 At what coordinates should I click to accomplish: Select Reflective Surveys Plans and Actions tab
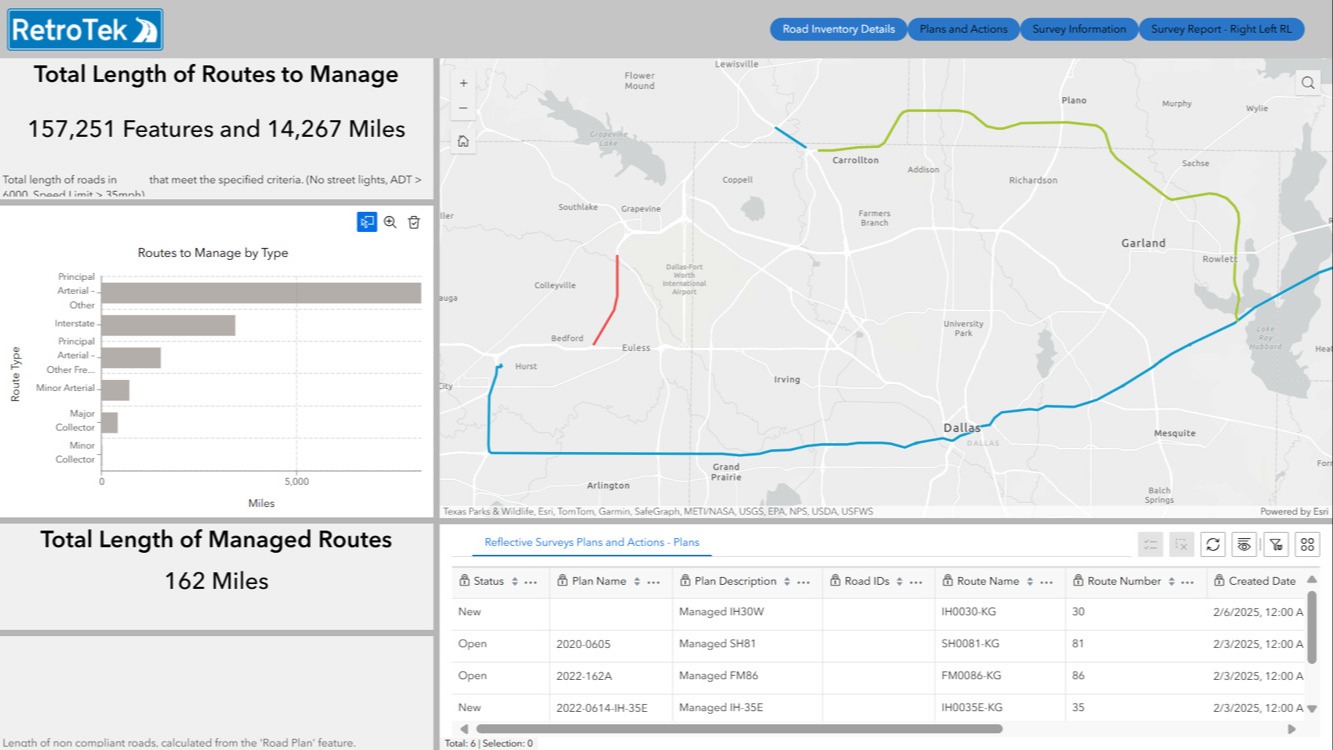click(592, 542)
